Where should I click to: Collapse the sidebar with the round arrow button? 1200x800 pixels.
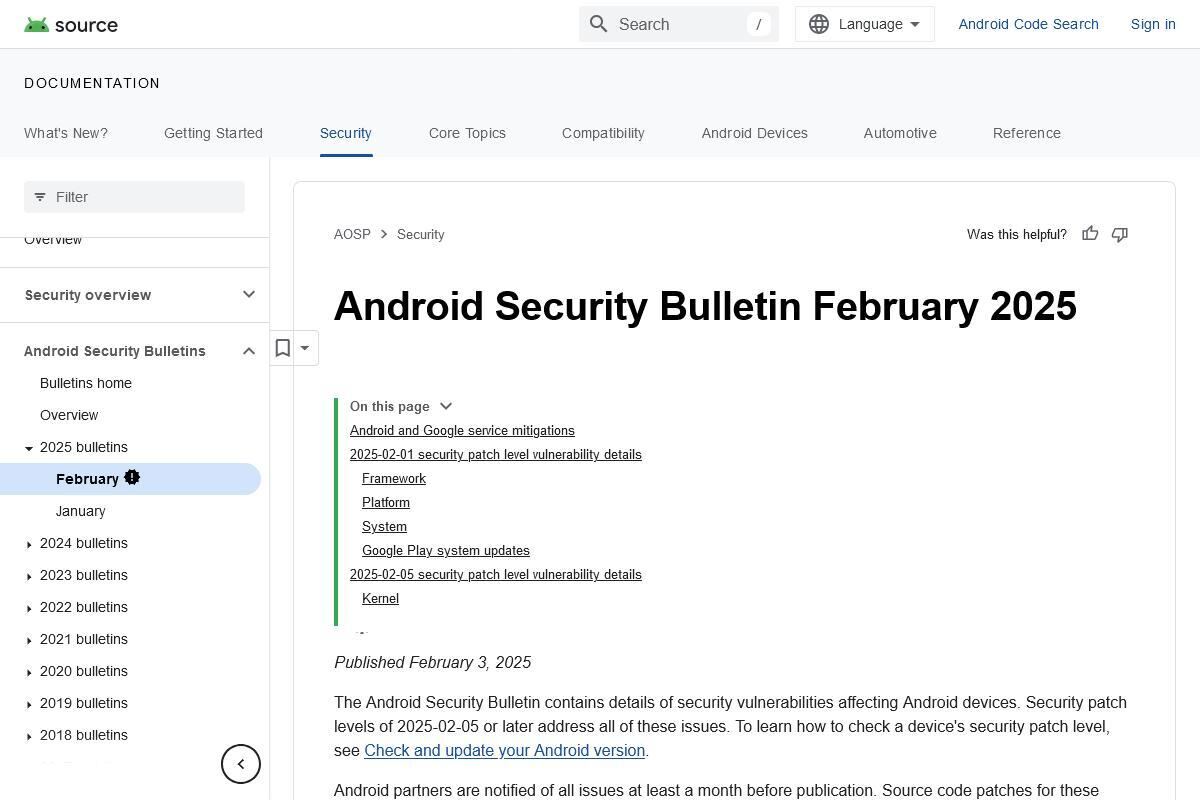click(241, 764)
